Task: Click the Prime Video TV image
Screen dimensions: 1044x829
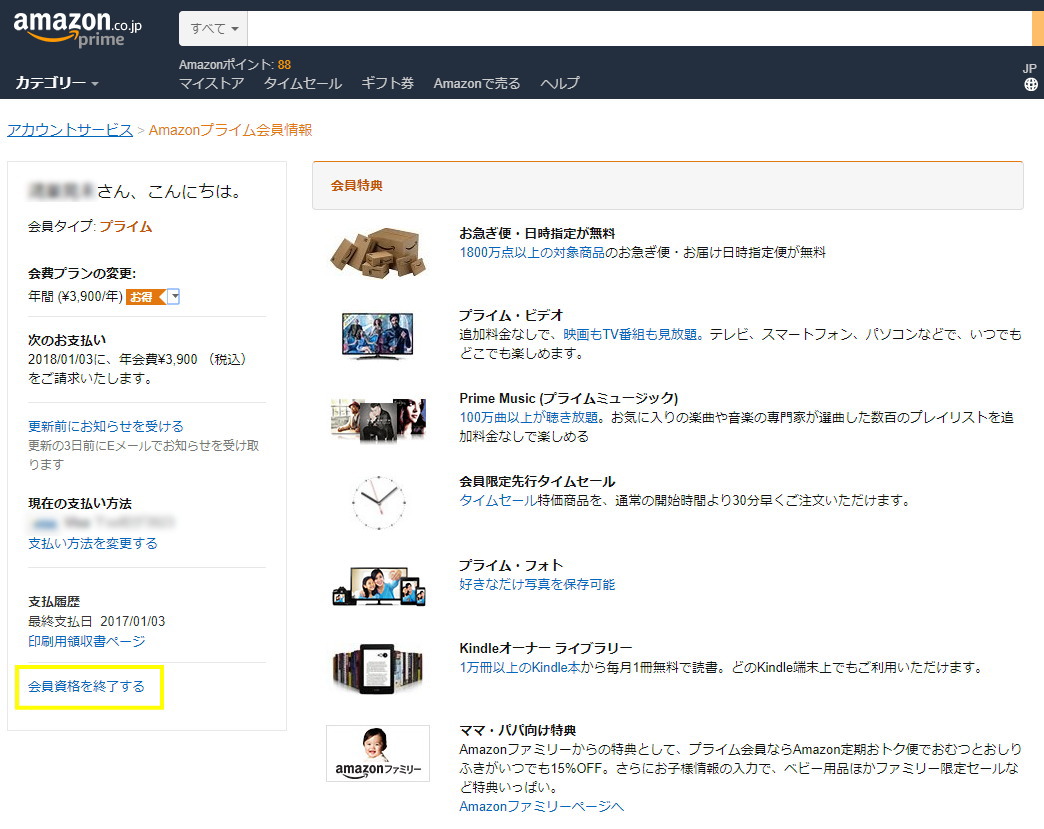Action: point(378,335)
